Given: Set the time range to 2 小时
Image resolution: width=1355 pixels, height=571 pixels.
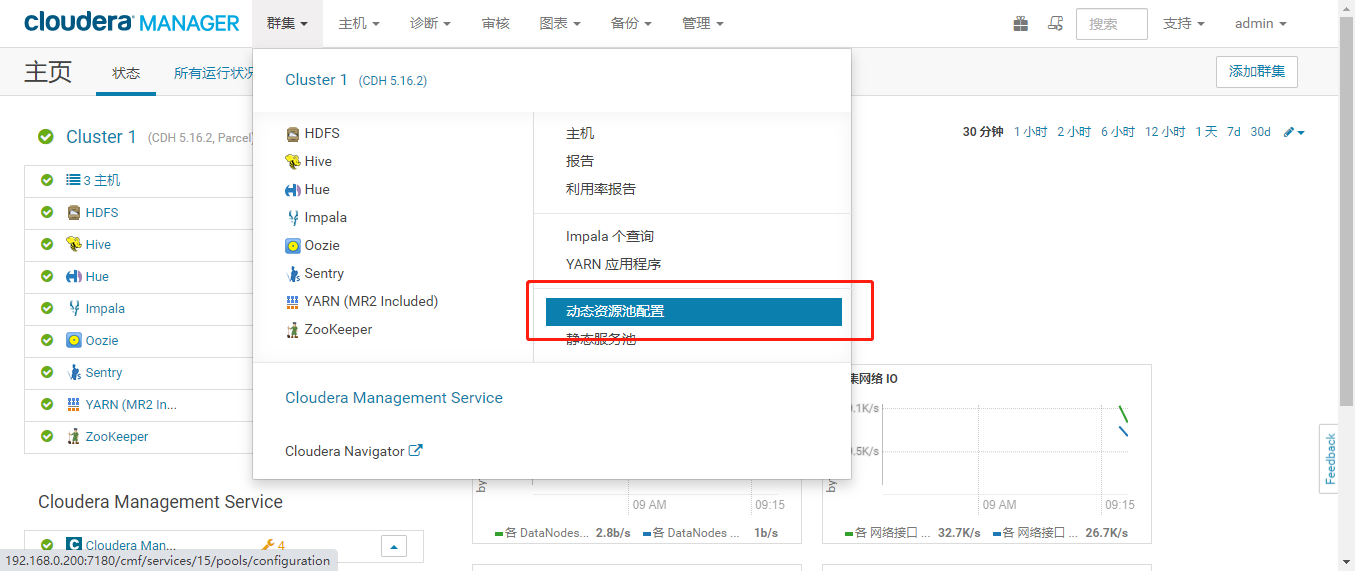Looking at the screenshot, I should tap(1074, 132).
